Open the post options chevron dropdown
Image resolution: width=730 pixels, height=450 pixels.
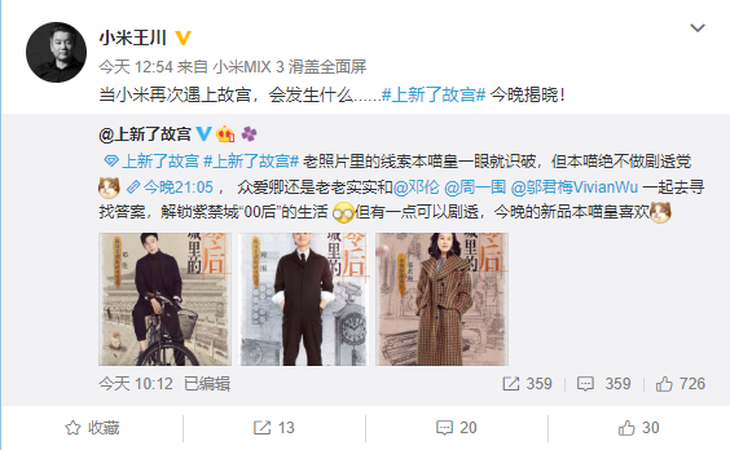(697, 28)
